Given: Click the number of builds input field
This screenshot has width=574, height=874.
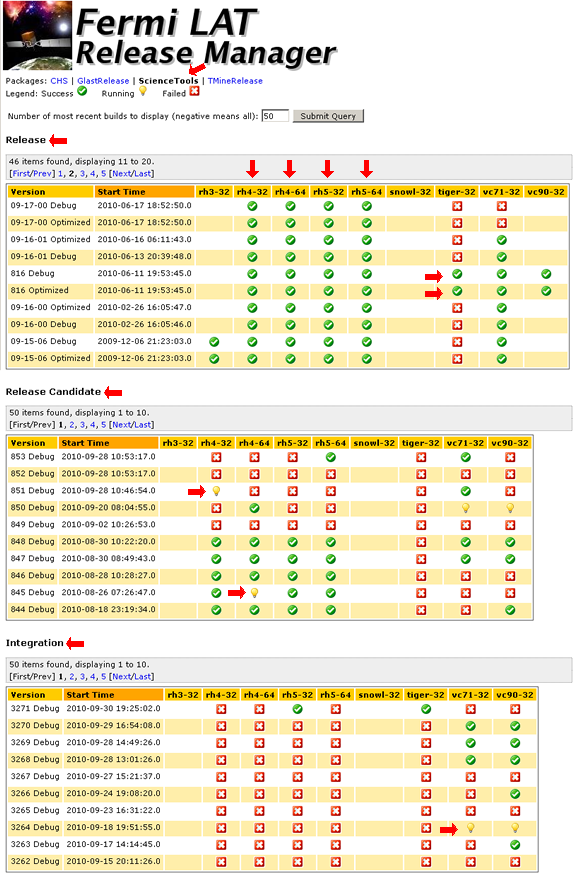Looking at the screenshot, I should [x=275, y=116].
